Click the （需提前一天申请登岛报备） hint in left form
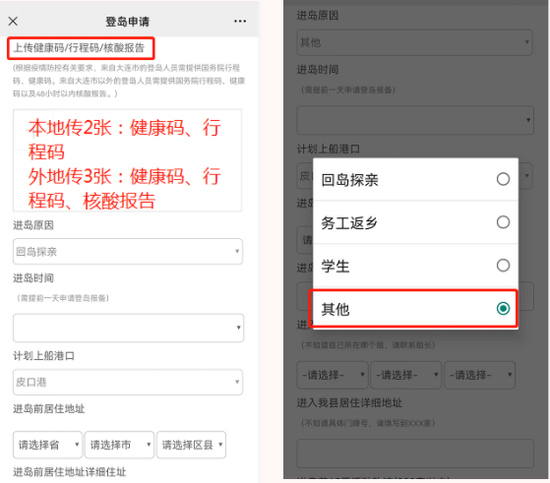 tap(63, 298)
